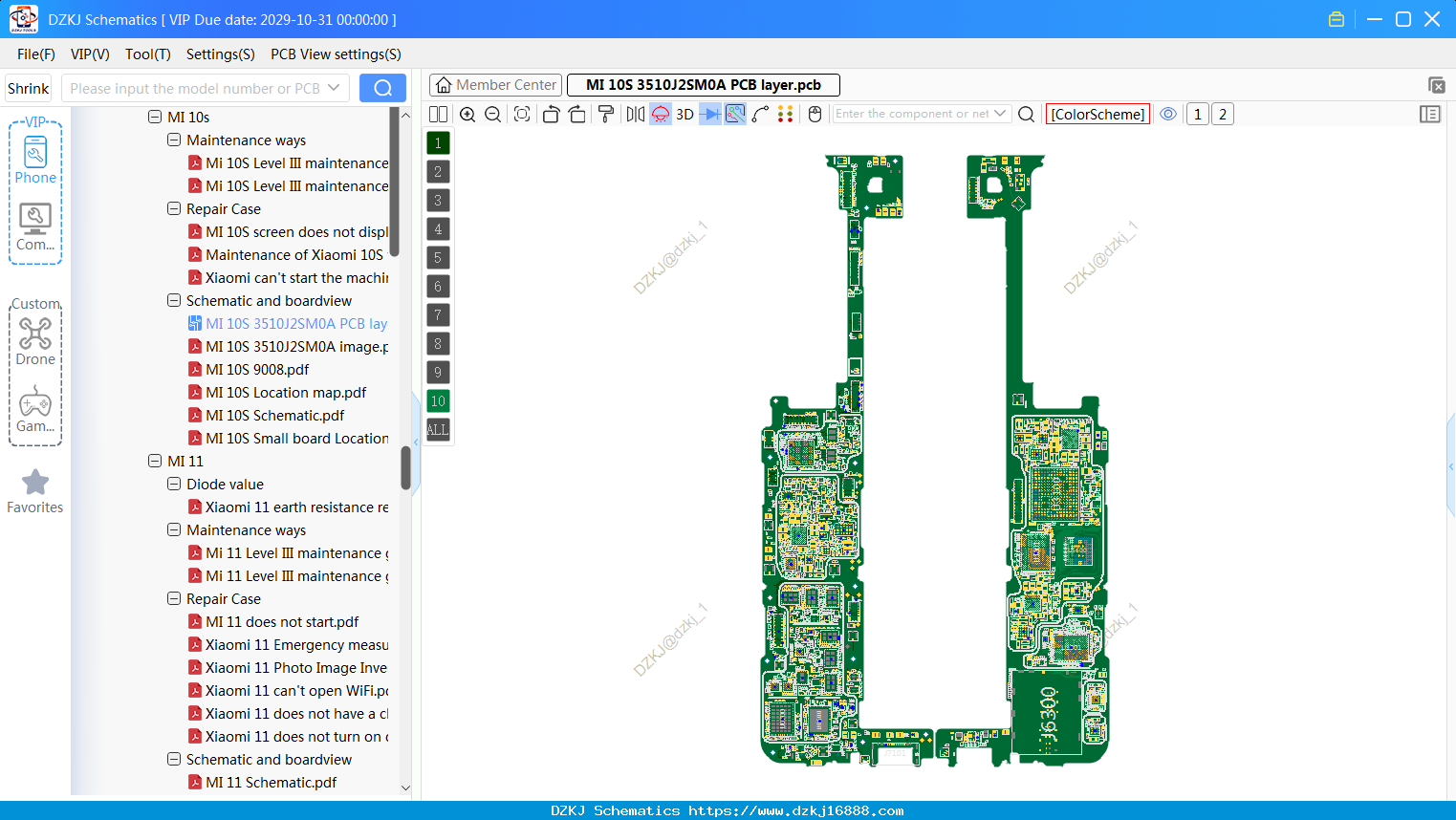The height and width of the screenshot is (820, 1456).
Task: Click the blue search button
Action: (382, 88)
